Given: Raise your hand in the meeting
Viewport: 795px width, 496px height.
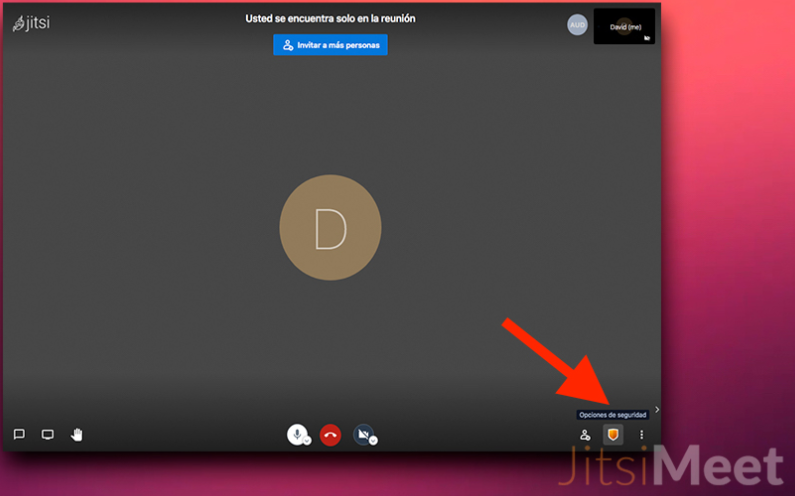Looking at the screenshot, I should pyautogui.click(x=76, y=434).
